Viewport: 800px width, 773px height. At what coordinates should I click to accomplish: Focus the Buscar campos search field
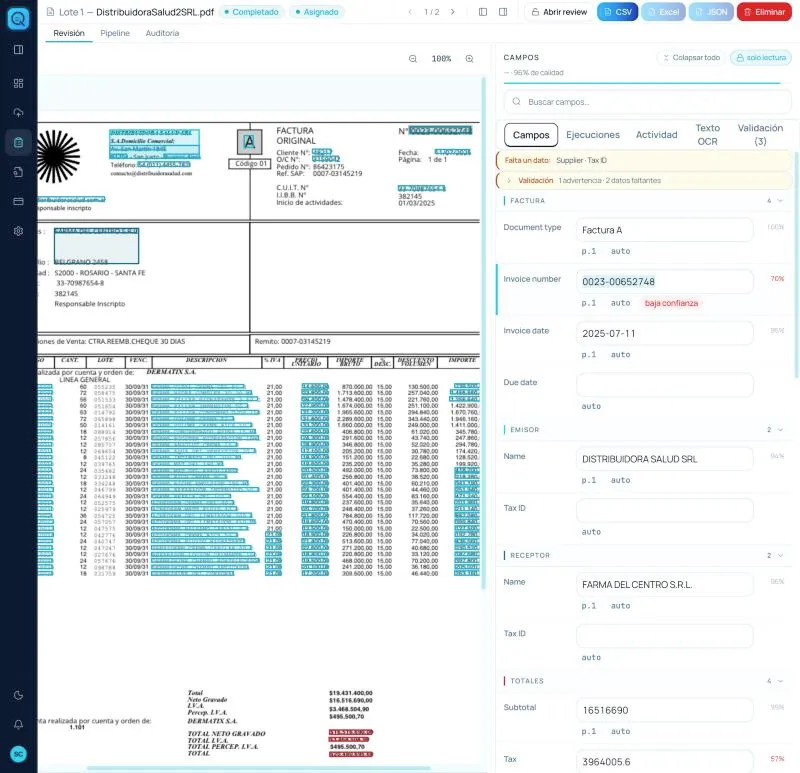647,102
